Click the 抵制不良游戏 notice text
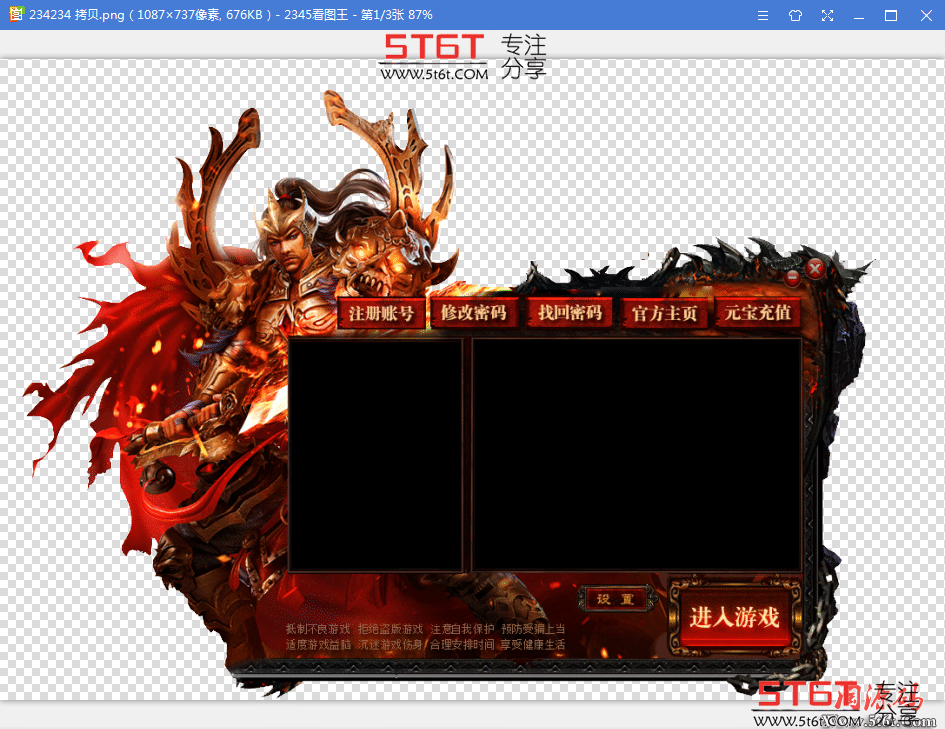Viewport: 945px width, 729px height. click(x=318, y=629)
